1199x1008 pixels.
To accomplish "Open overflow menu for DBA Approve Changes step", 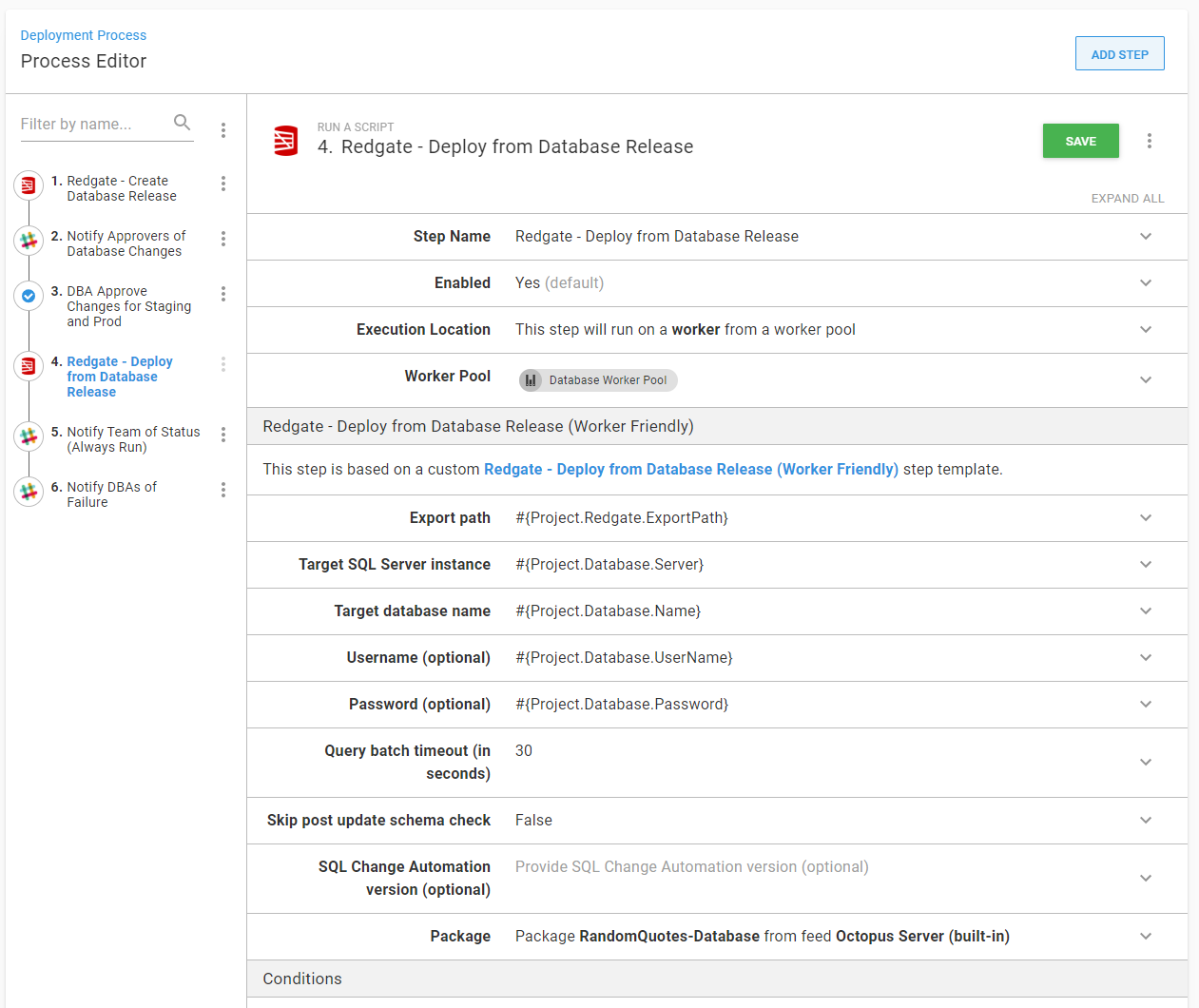I will click(223, 294).
